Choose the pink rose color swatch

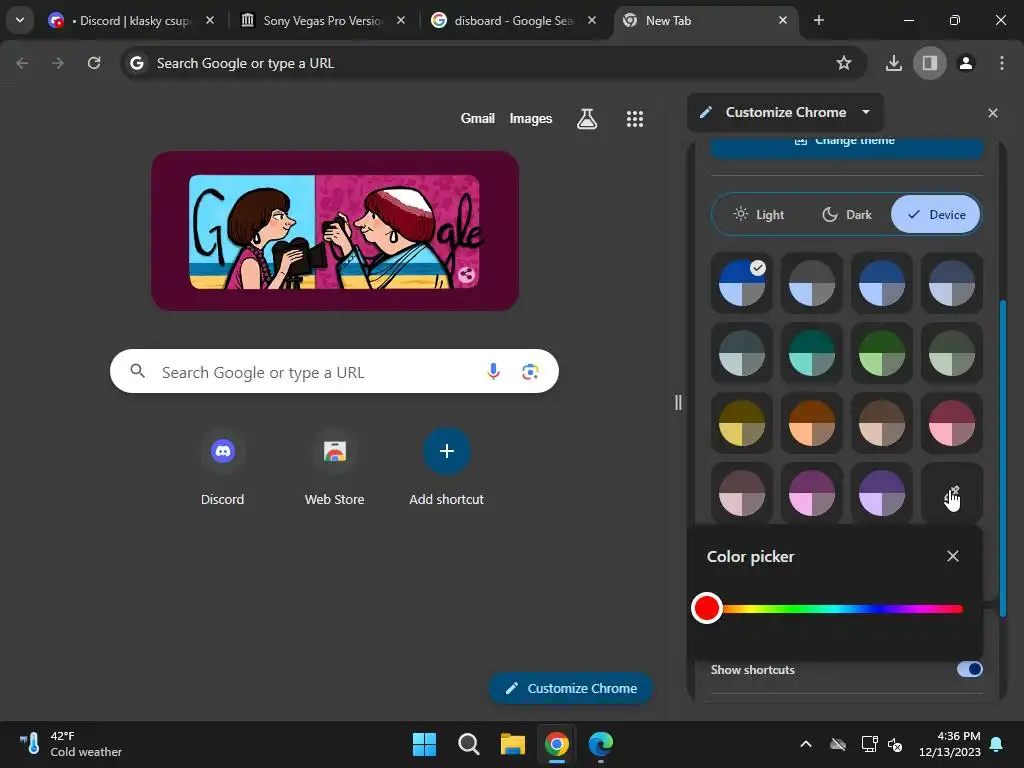click(952, 423)
